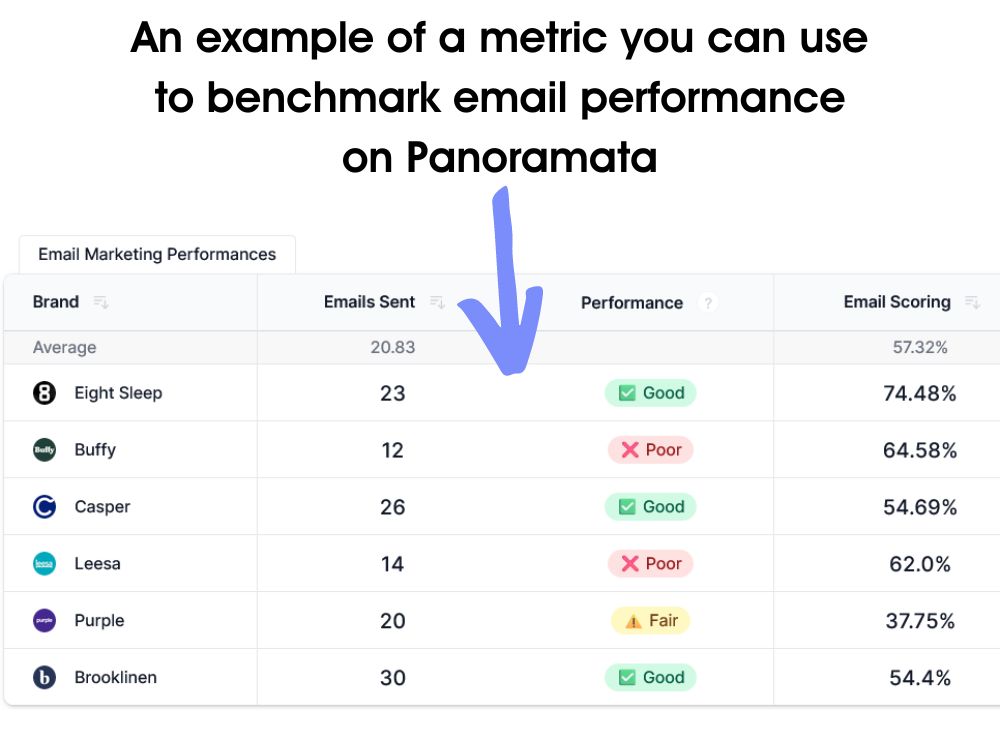Click Buffy's Poor performance badge
The width and height of the screenshot is (1000, 750).
point(650,450)
